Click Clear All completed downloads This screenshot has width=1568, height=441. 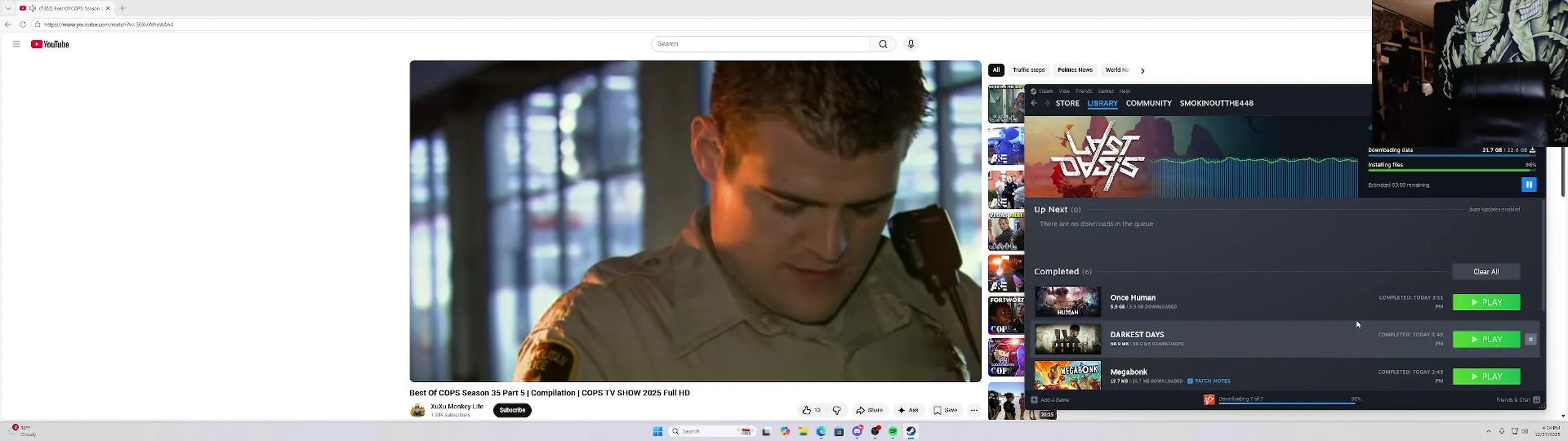(1486, 271)
